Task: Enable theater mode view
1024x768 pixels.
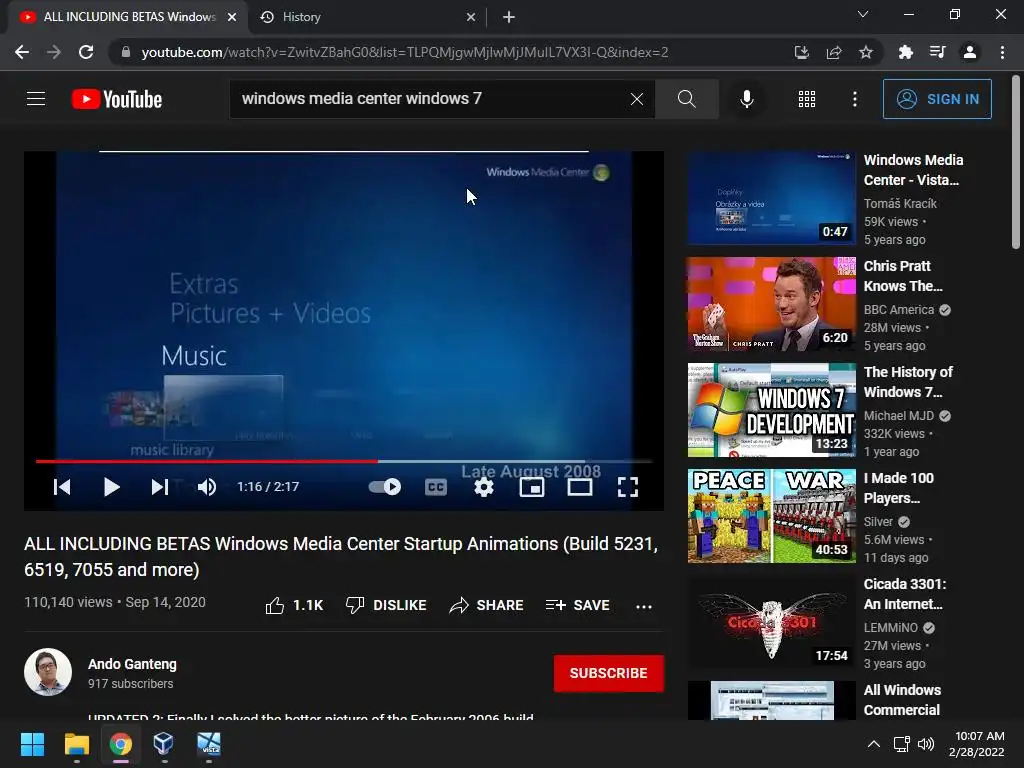Action: pos(580,487)
